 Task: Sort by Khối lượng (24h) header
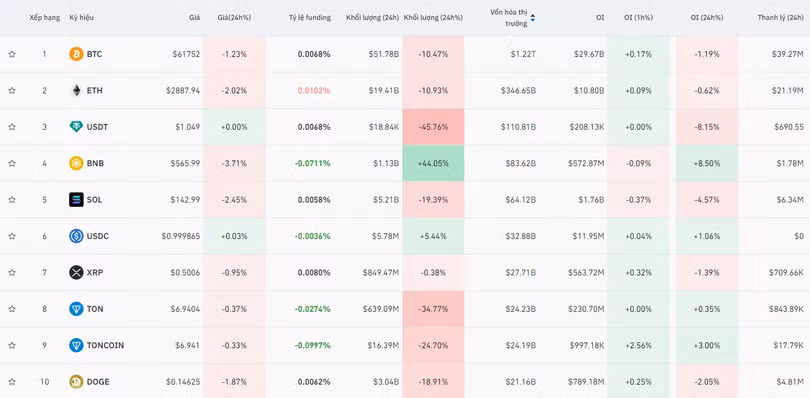pyautogui.click(x=372, y=18)
